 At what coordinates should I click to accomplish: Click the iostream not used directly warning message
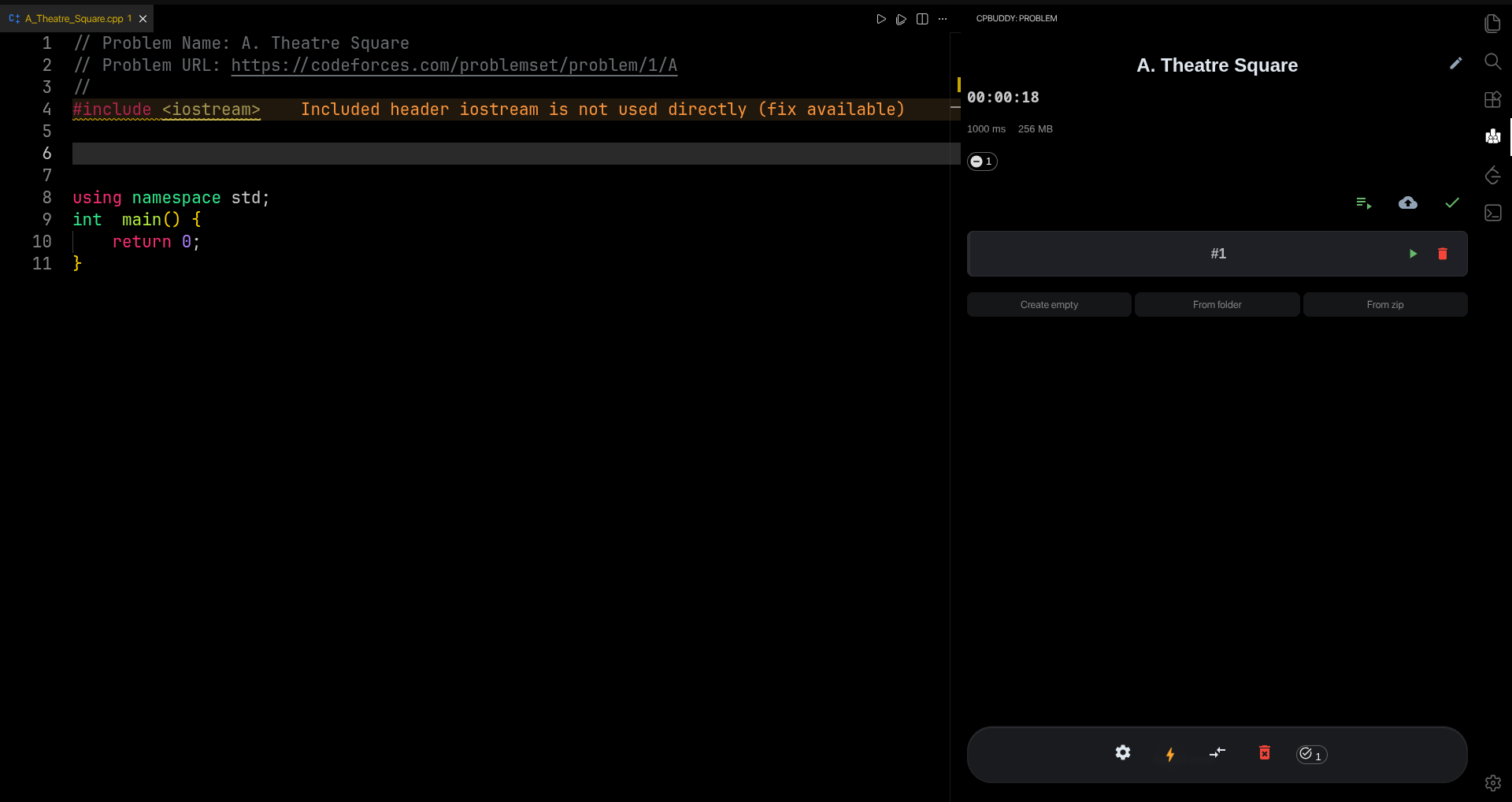pos(602,110)
